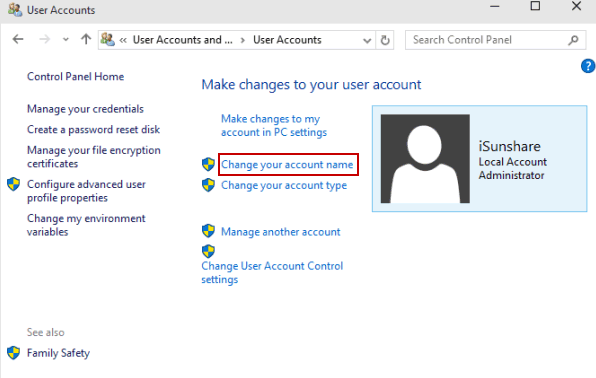Open Change User Account Control settings
This screenshot has height=378, width=596.
(272, 273)
